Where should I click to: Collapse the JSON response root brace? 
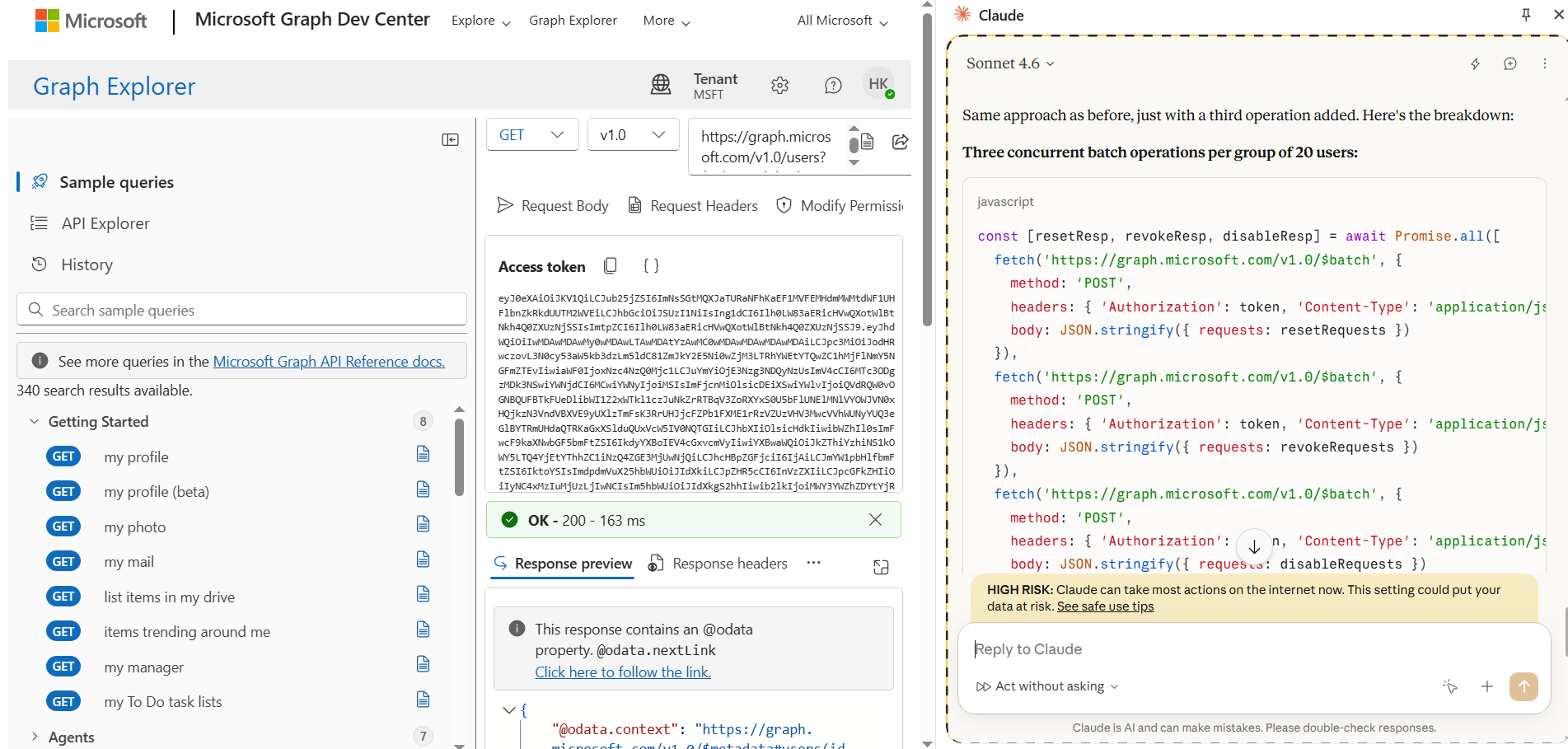(x=509, y=709)
